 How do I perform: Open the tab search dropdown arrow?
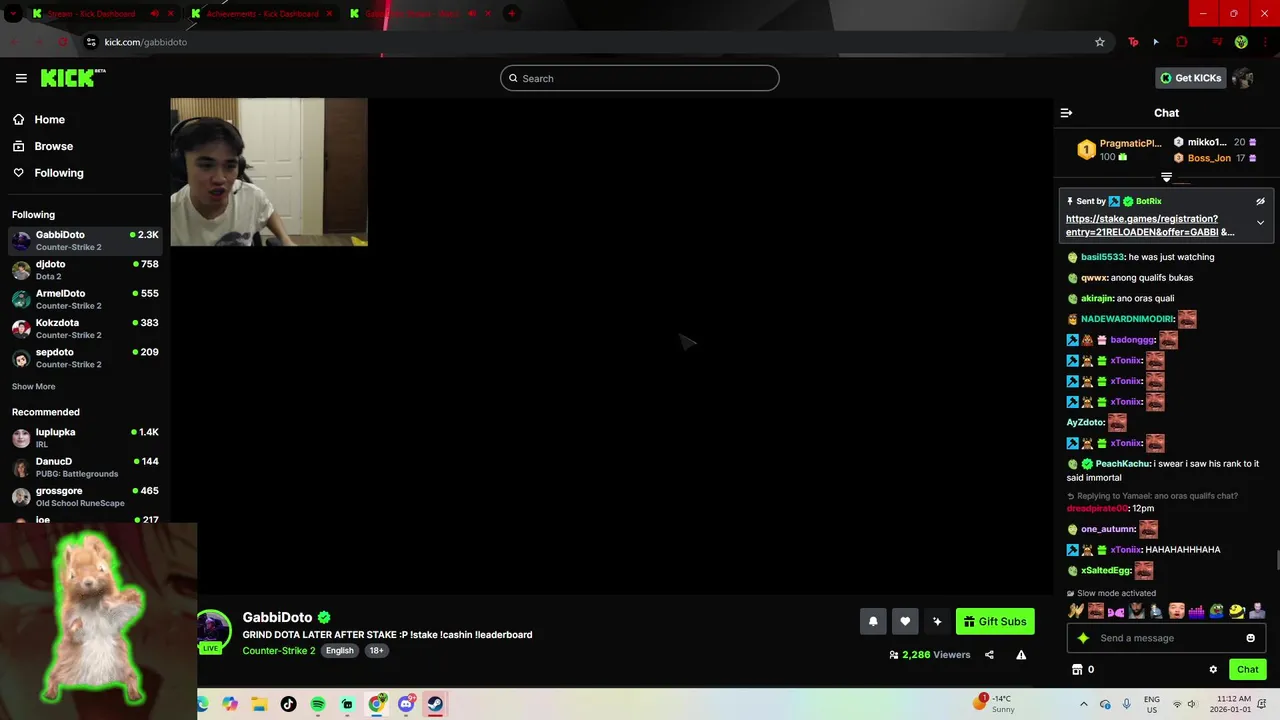(x=12, y=13)
